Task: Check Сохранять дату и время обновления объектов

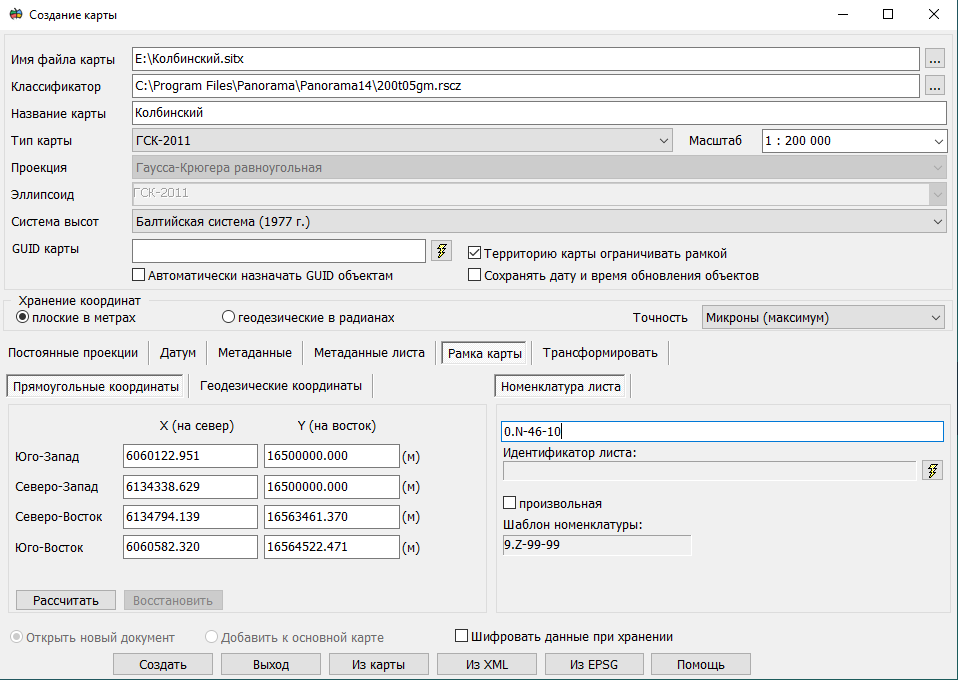Action: (x=475, y=275)
